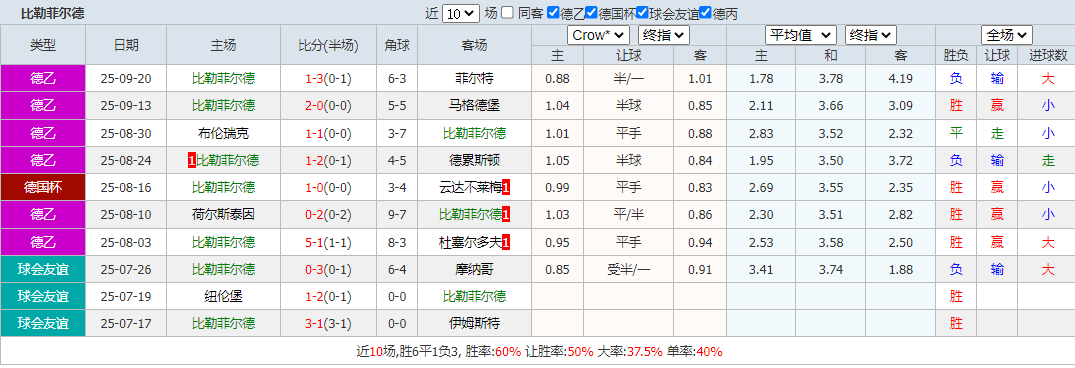Click the home handicap odds 0.88
Viewport: 1075px width, 368px height.
557,79
